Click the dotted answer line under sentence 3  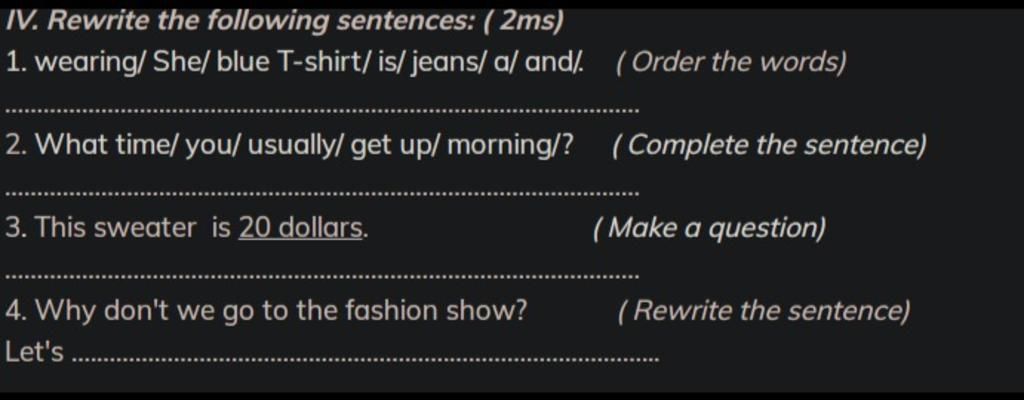point(321,276)
